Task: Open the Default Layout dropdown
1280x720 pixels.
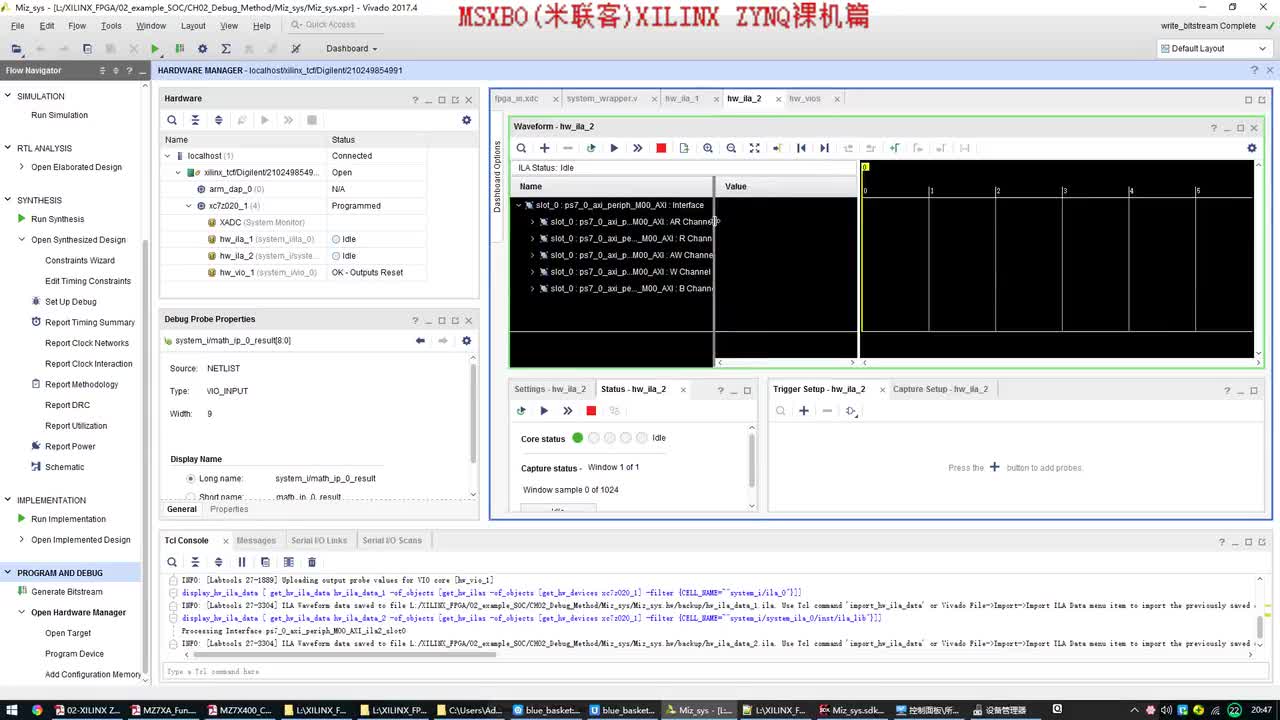Action: [1213, 48]
